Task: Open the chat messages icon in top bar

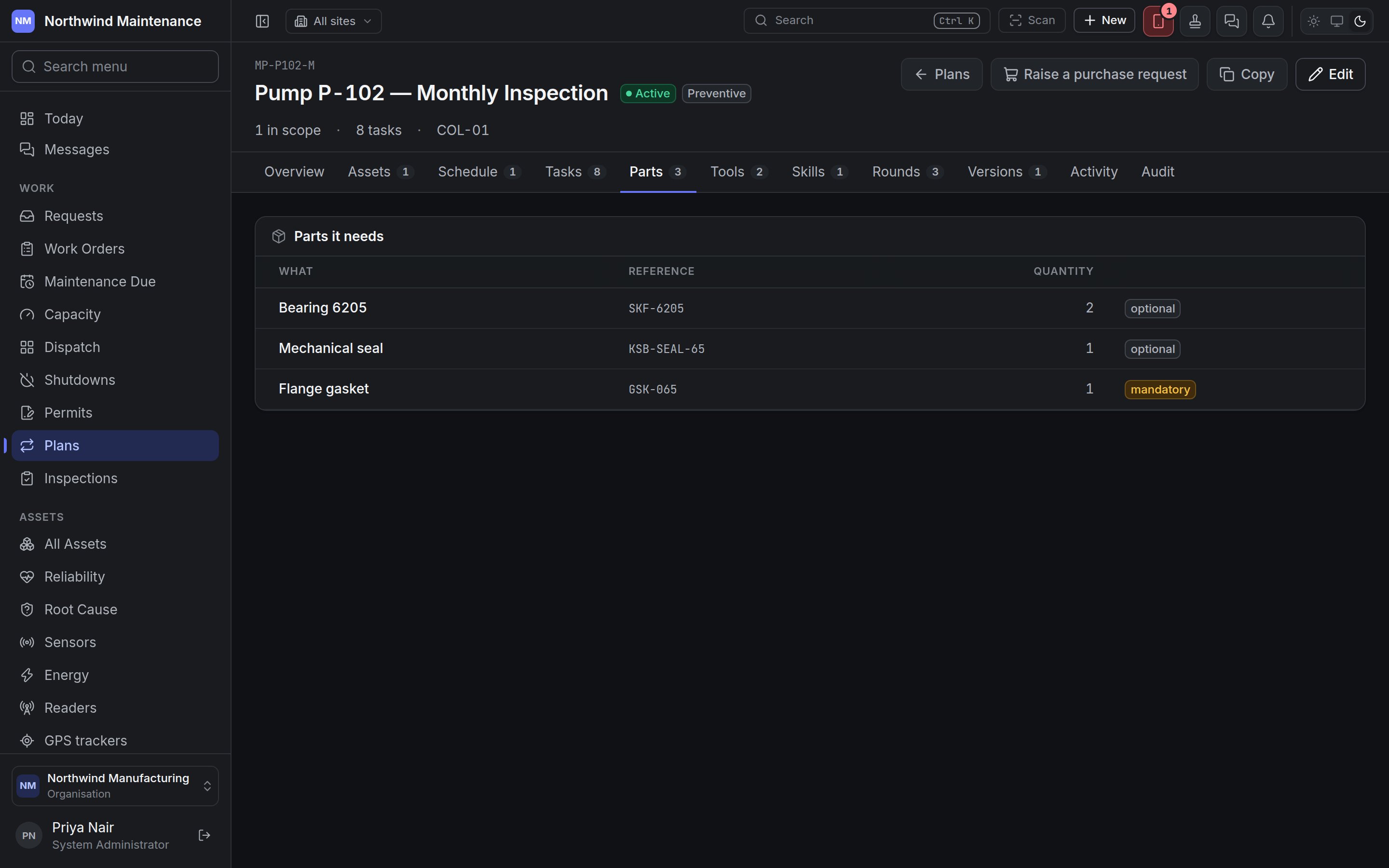Action: [x=1232, y=21]
